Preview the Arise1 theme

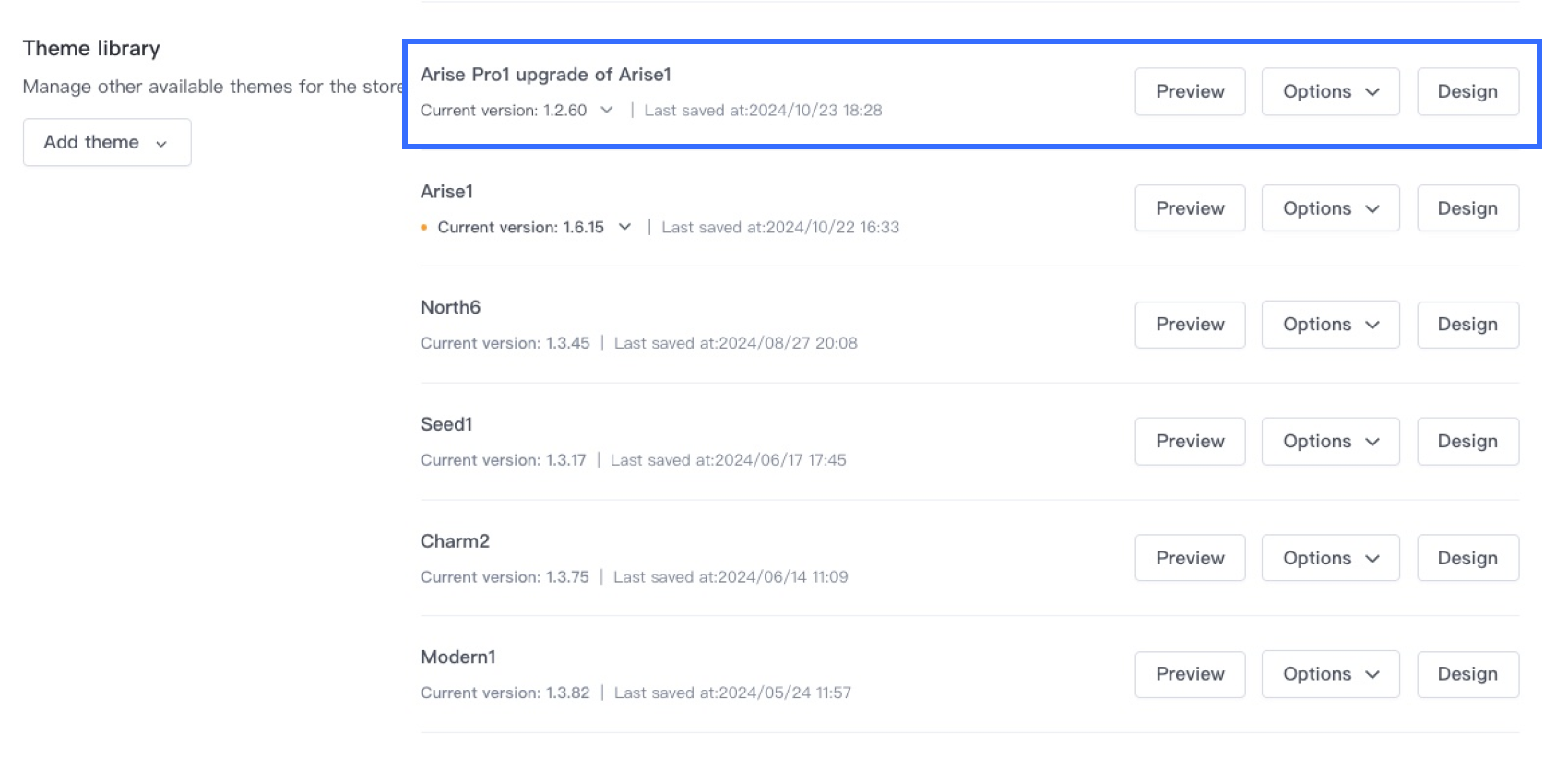coord(1190,208)
